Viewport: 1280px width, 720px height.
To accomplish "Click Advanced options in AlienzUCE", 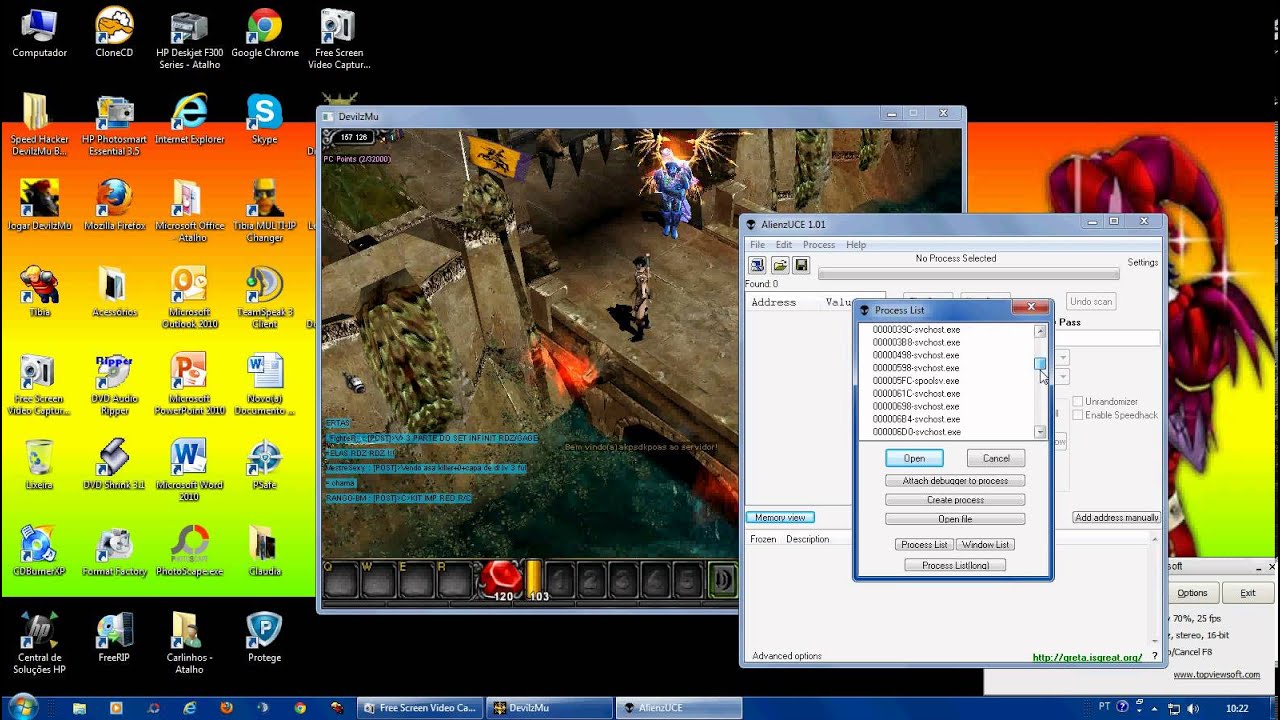I will [x=787, y=656].
